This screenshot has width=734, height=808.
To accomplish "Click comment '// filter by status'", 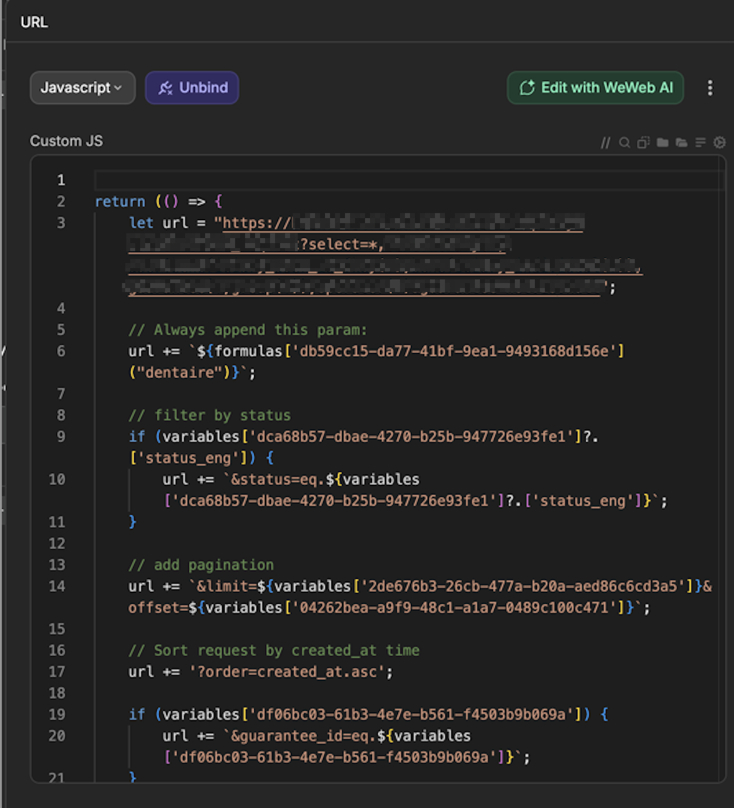I will tap(209, 415).
